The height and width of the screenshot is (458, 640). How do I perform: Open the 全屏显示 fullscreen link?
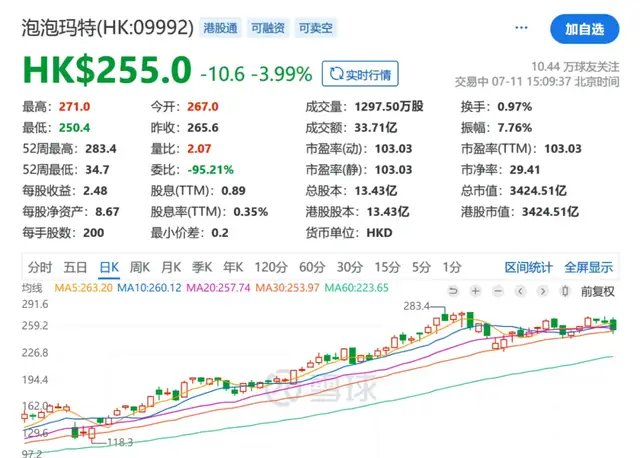[x=589, y=267]
